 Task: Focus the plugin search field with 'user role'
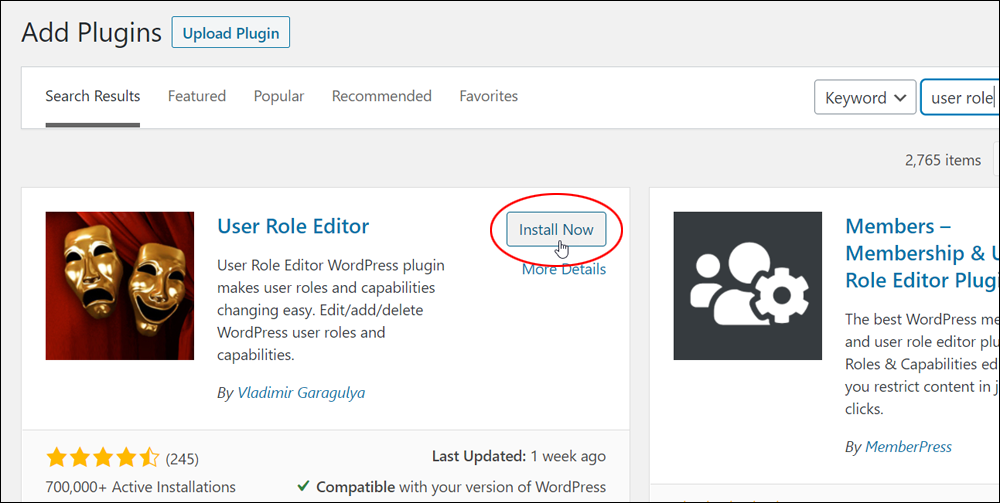coord(960,98)
